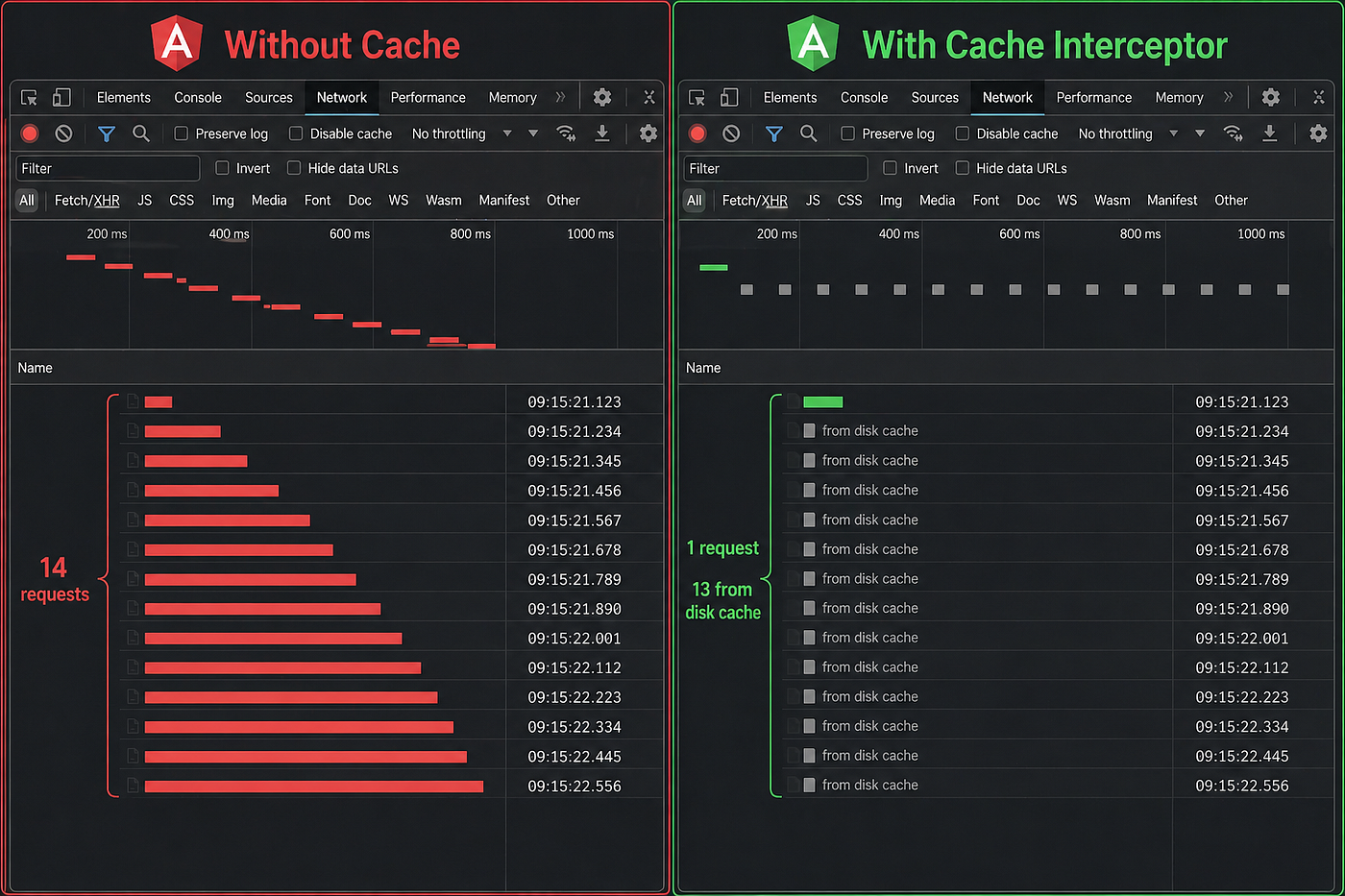
Task: Click the 800 ms timeline marker, With Cache panel
Action: [1140, 233]
